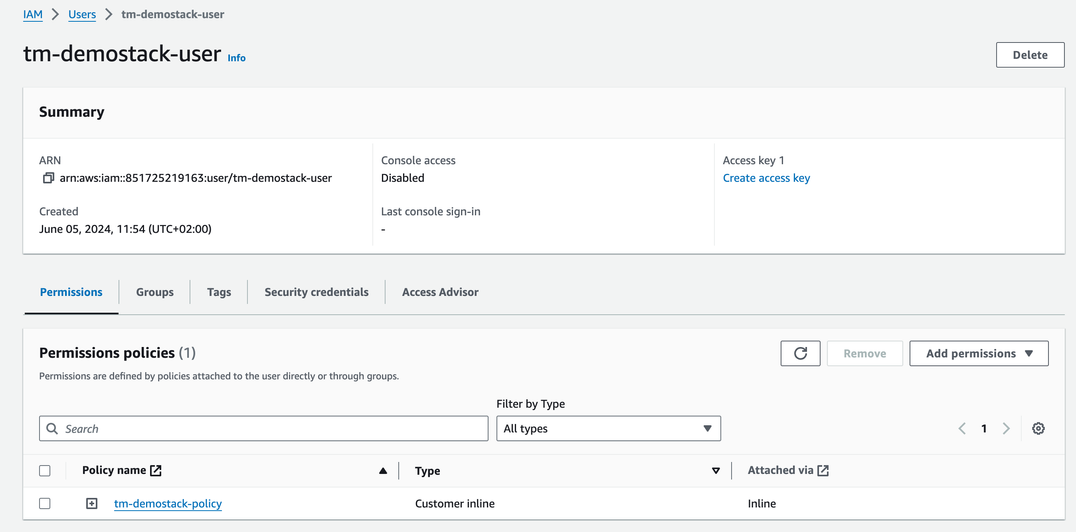This screenshot has width=1076, height=532.
Task: Select all policies header checkbox
Action: click(45, 471)
